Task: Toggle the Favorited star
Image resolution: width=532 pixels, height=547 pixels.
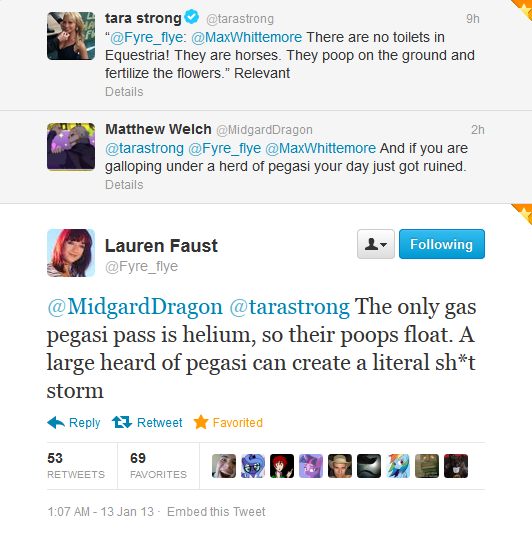Action: tap(201, 422)
